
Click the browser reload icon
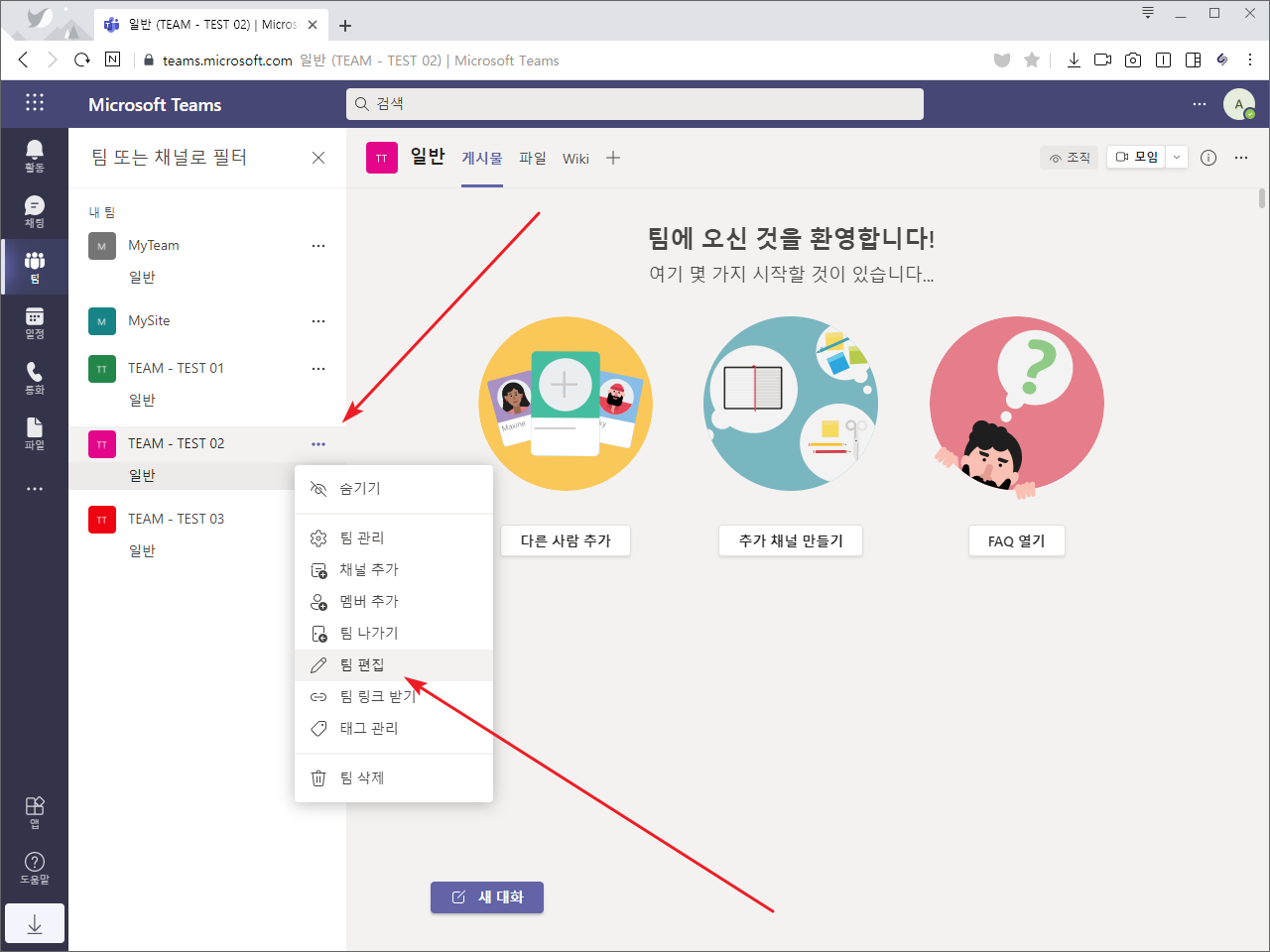[82, 59]
